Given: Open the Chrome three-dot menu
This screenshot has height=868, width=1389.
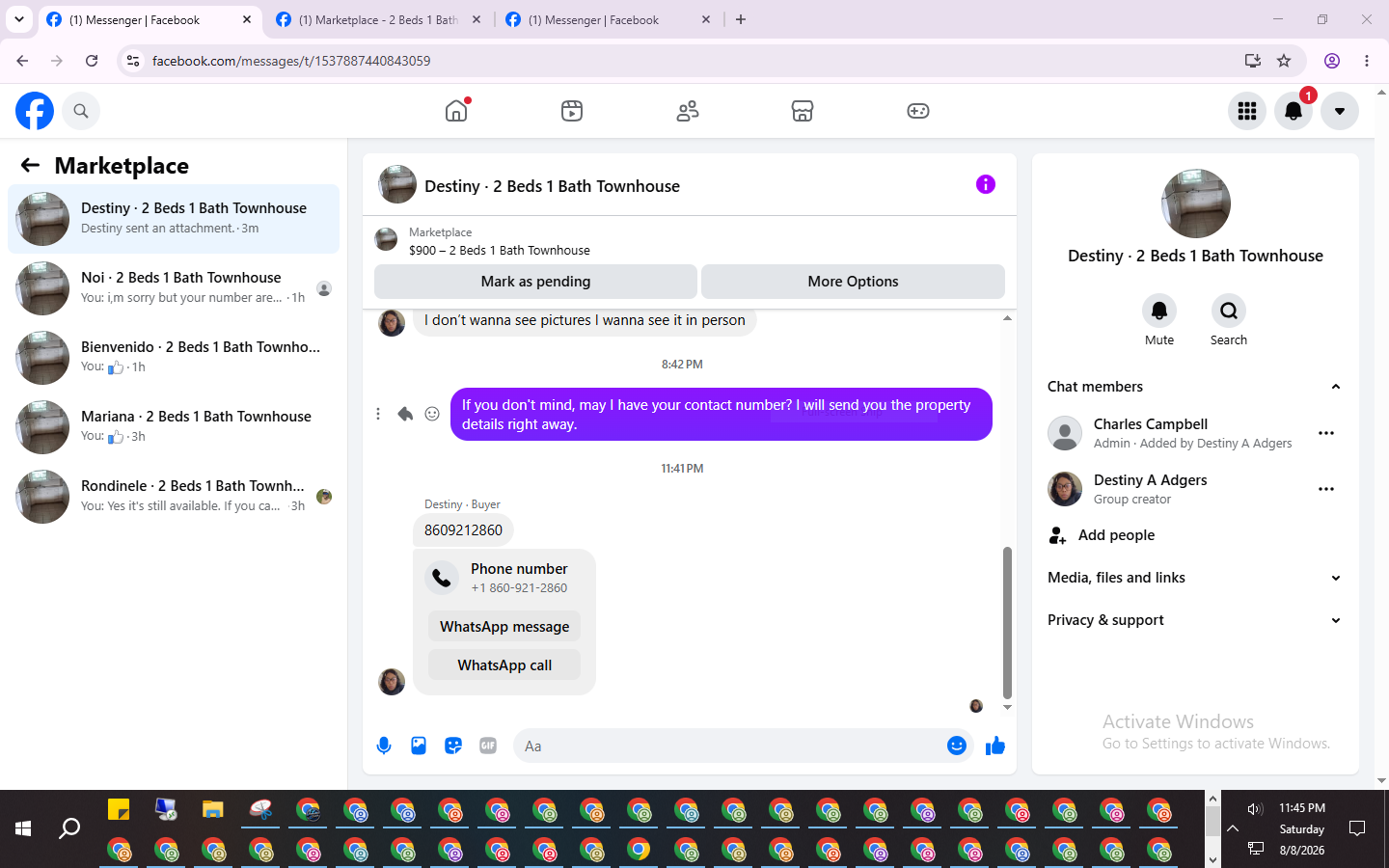Looking at the screenshot, I should click(1367, 61).
